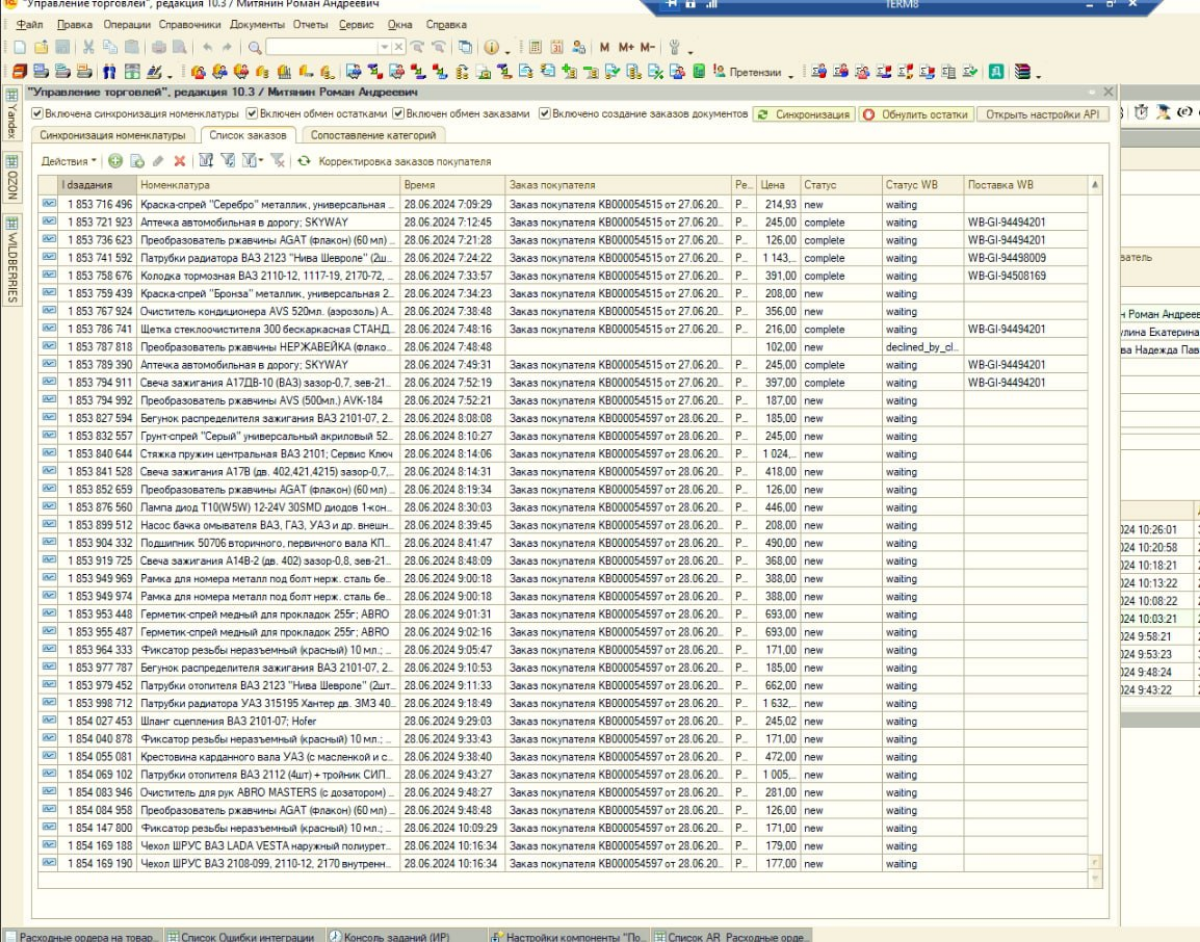This screenshot has height=942, width=1200.
Task: Open the filter history dropdown arrow
Action: click(x=261, y=160)
